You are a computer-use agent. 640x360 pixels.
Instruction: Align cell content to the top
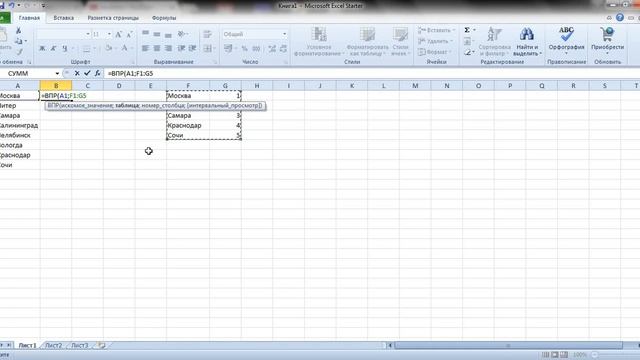point(145,34)
